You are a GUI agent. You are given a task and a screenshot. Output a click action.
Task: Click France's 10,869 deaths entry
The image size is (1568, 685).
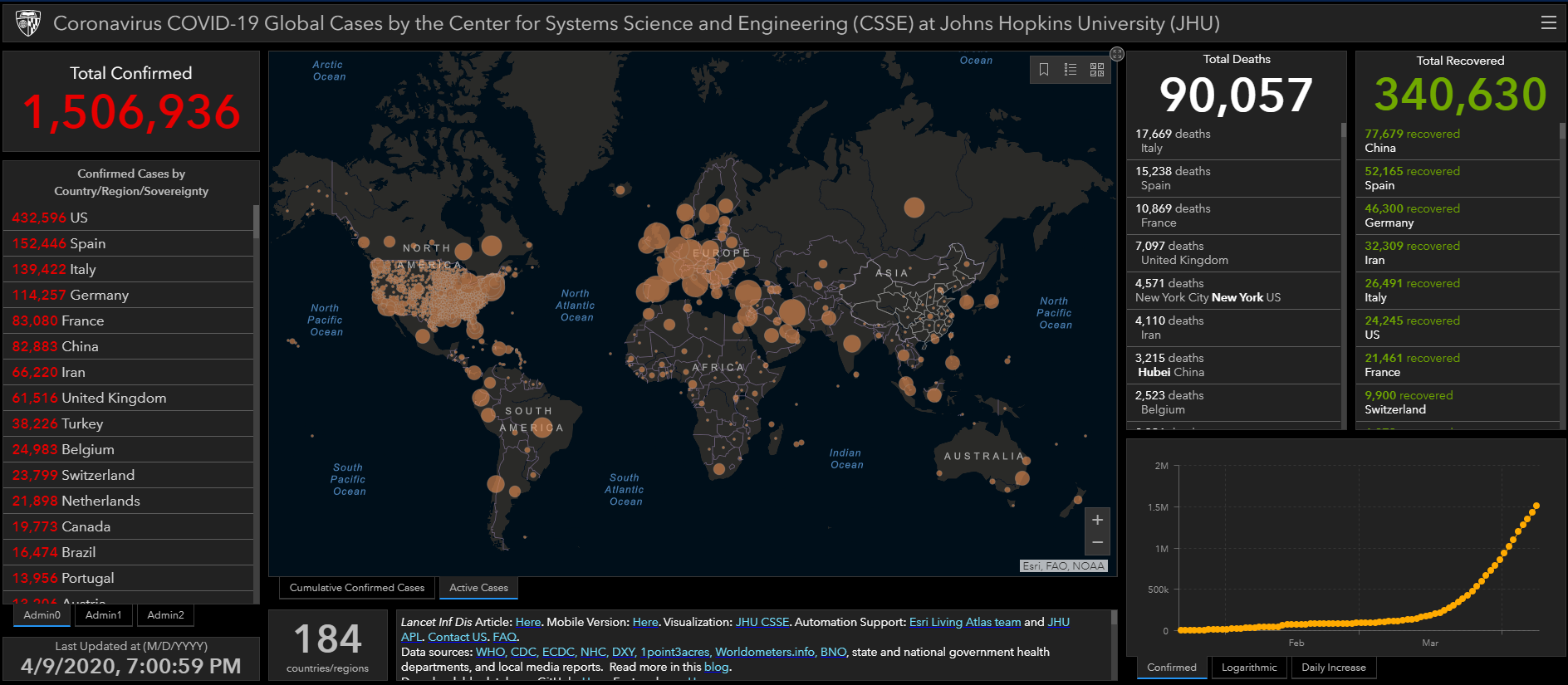(1233, 216)
